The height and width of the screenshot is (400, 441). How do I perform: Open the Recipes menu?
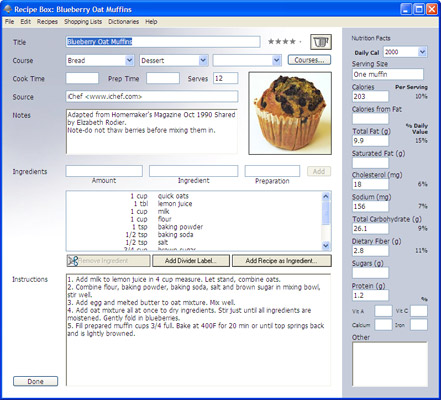(47, 22)
